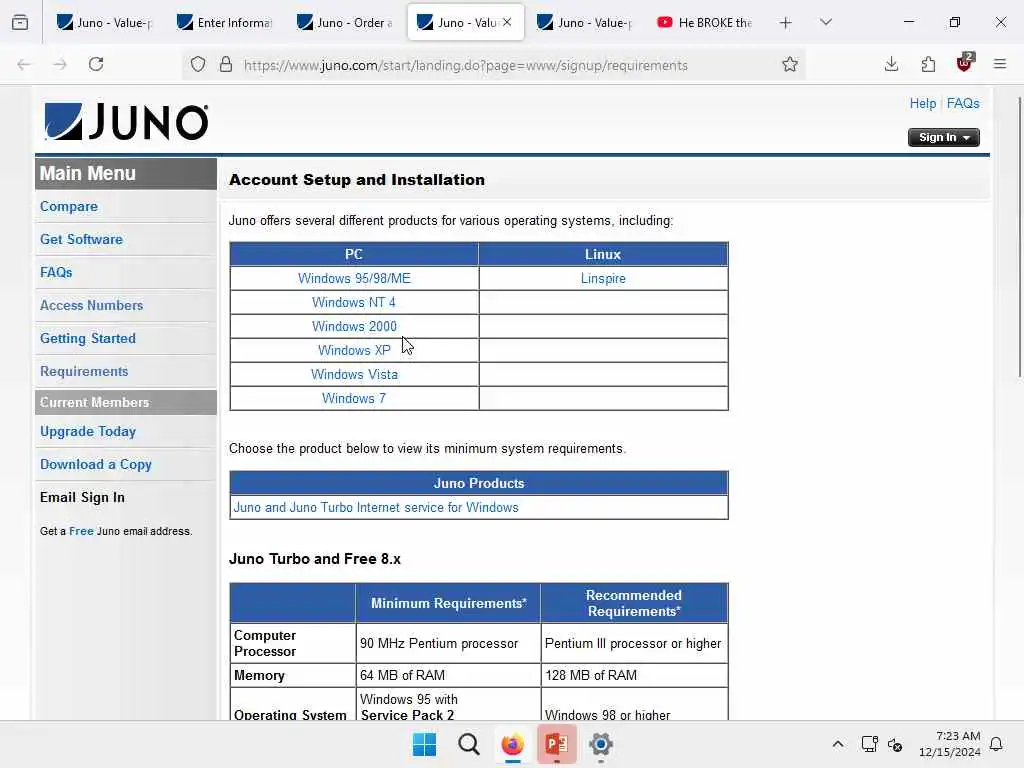Open Help link at top right
Screen dimensions: 1024x768
pyautogui.click(x=923, y=103)
